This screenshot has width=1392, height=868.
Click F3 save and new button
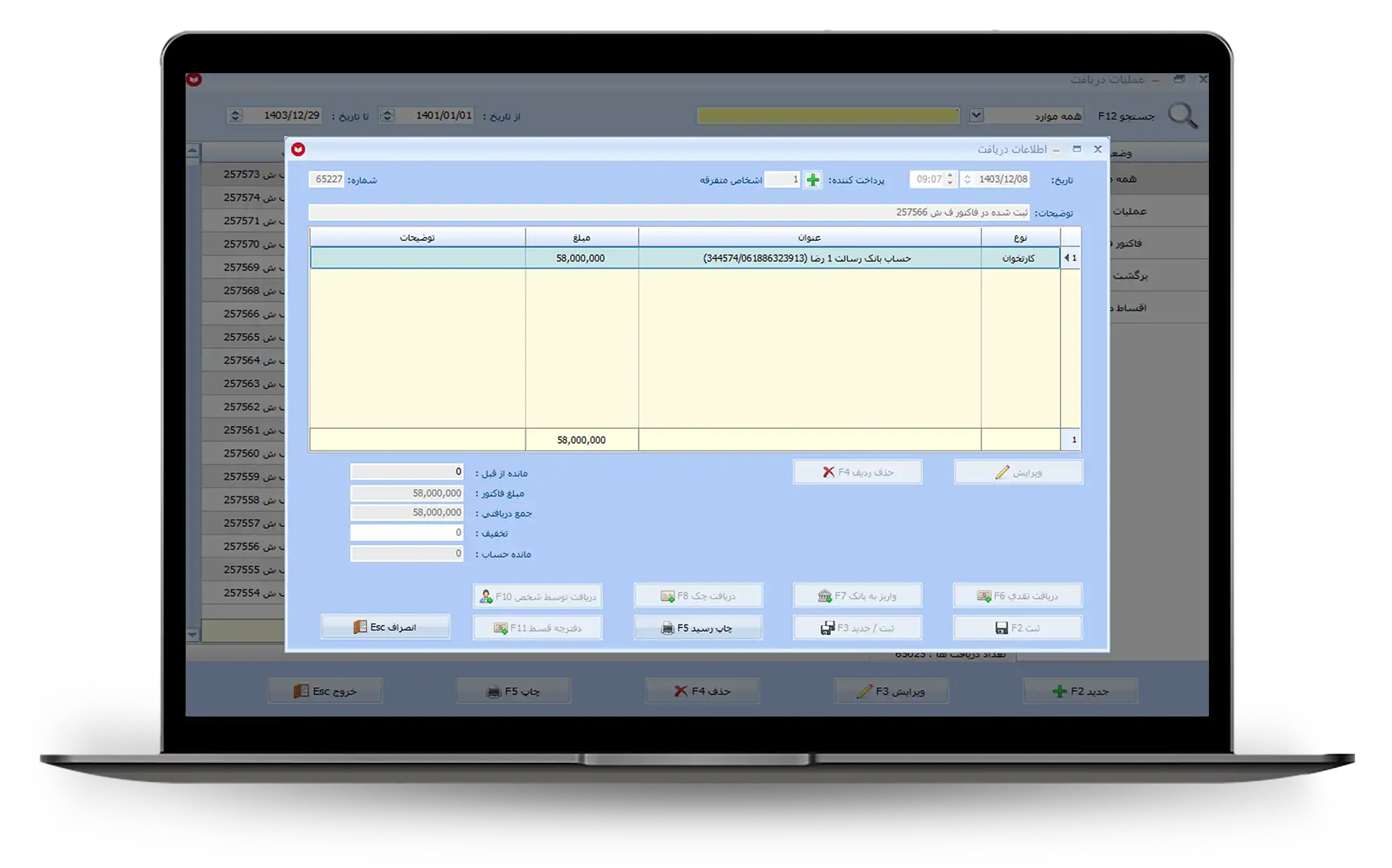(857, 628)
